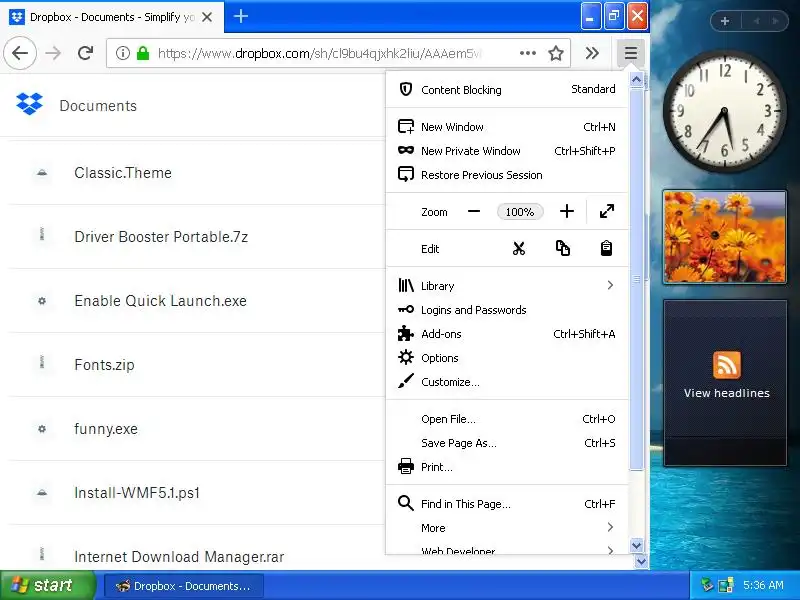Open Logins and Passwords
Screen dimensions: 800x600
pos(507,310)
